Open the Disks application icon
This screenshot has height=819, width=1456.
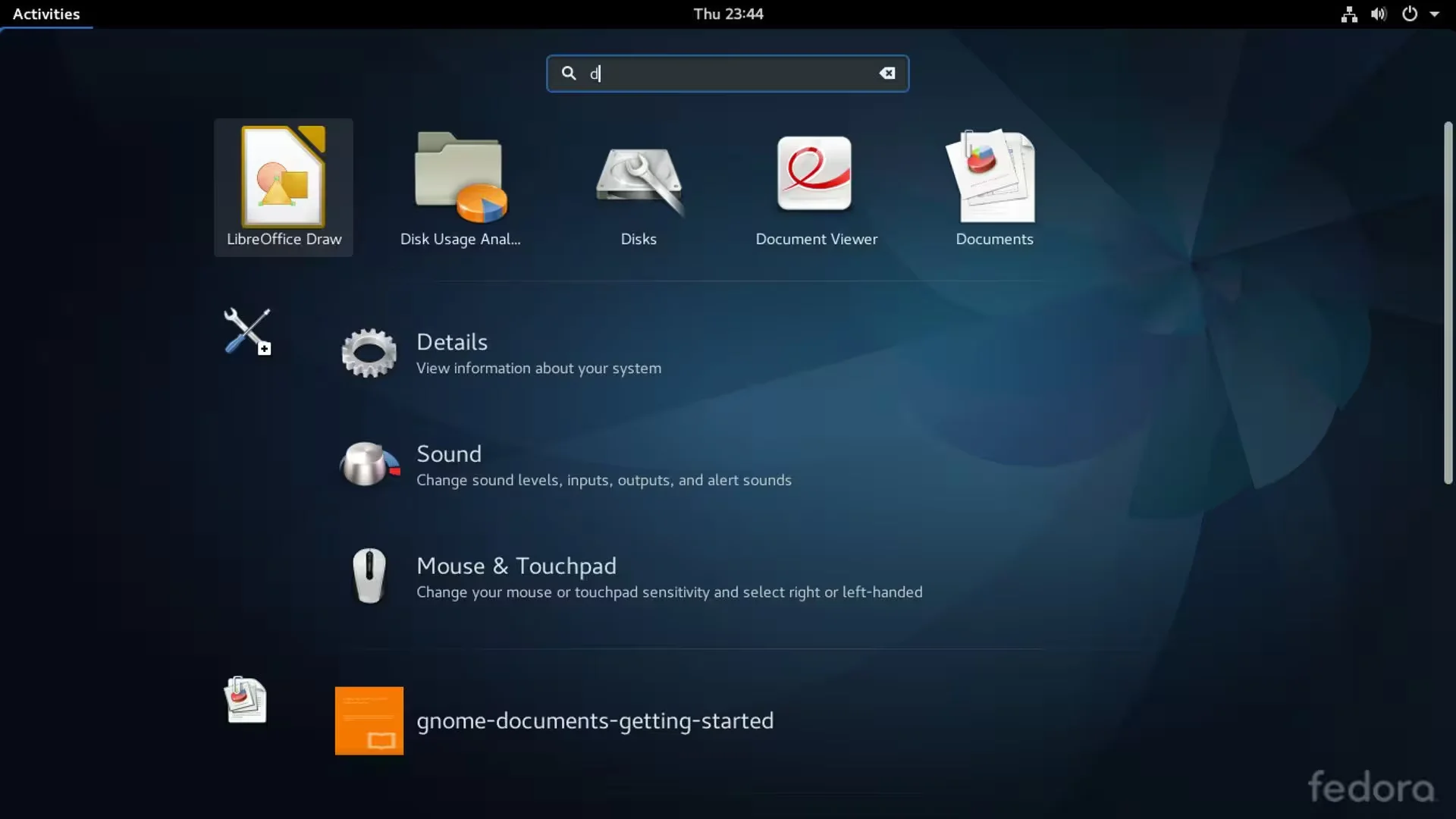639,177
